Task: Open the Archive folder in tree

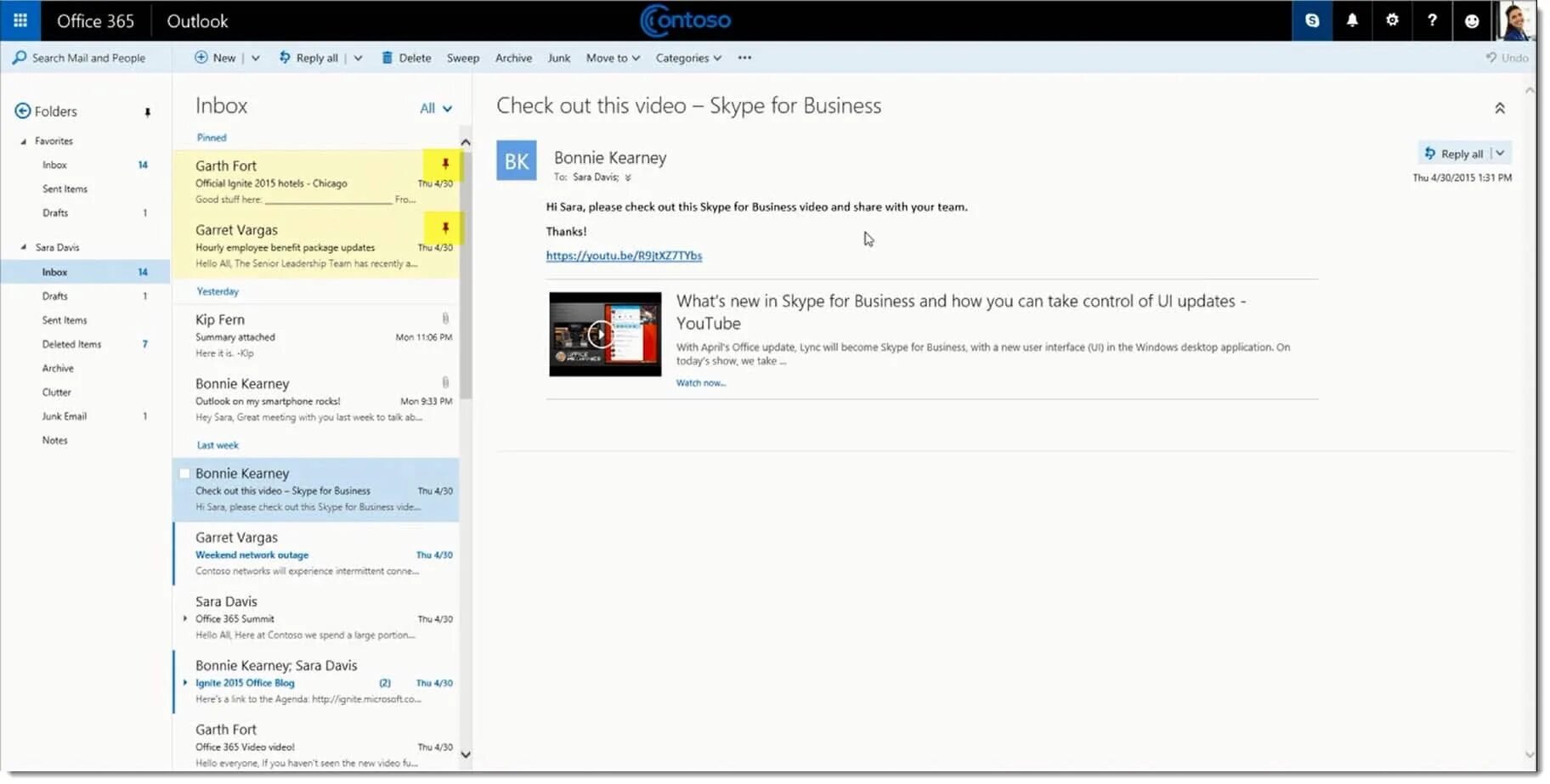Action: 58,368
